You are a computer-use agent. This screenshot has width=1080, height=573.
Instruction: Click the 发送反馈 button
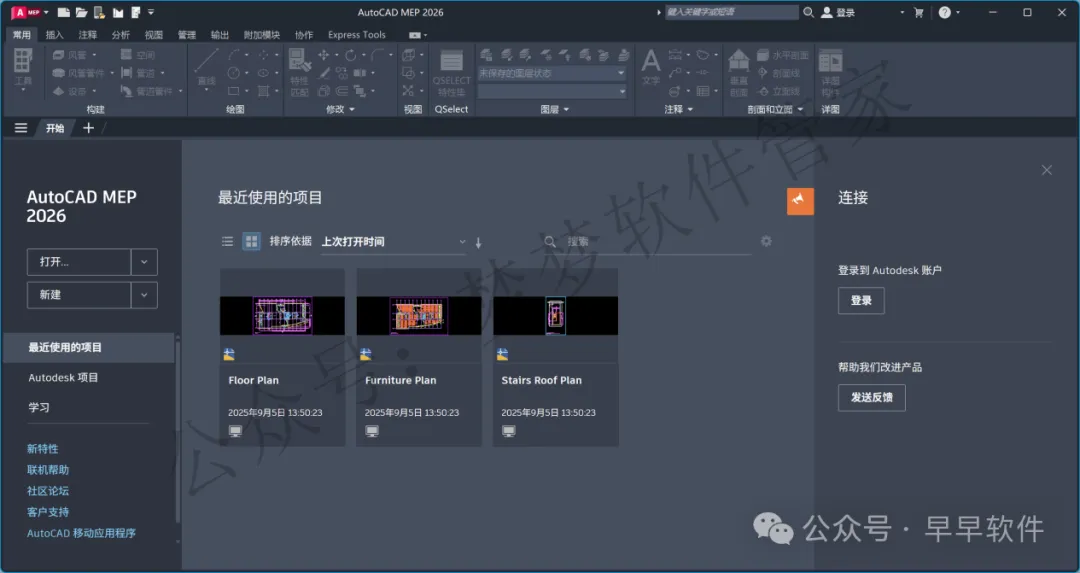871,397
